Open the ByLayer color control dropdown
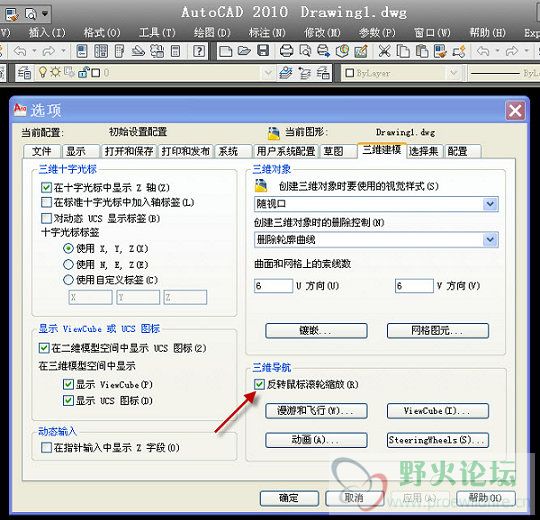 (x=453, y=73)
